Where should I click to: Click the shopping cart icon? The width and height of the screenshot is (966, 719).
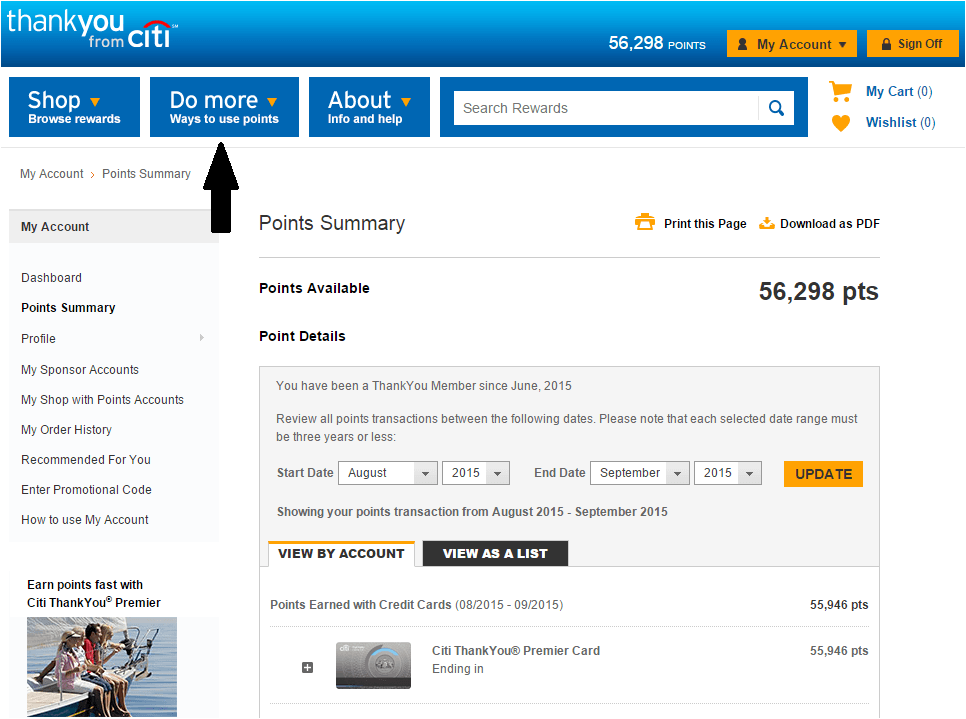pyautogui.click(x=841, y=91)
